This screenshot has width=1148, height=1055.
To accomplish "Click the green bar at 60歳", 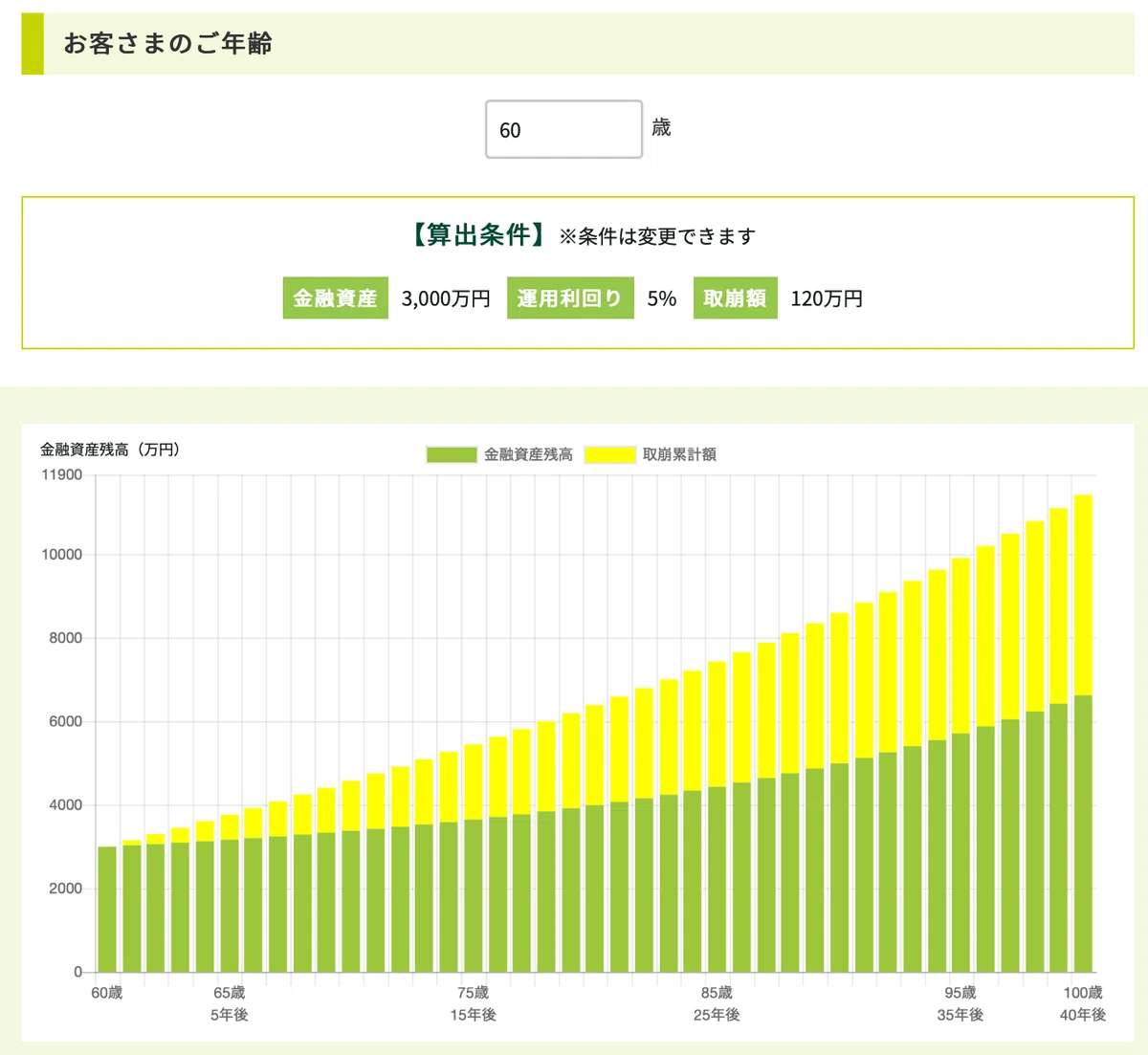I will click(x=107, y=910).
